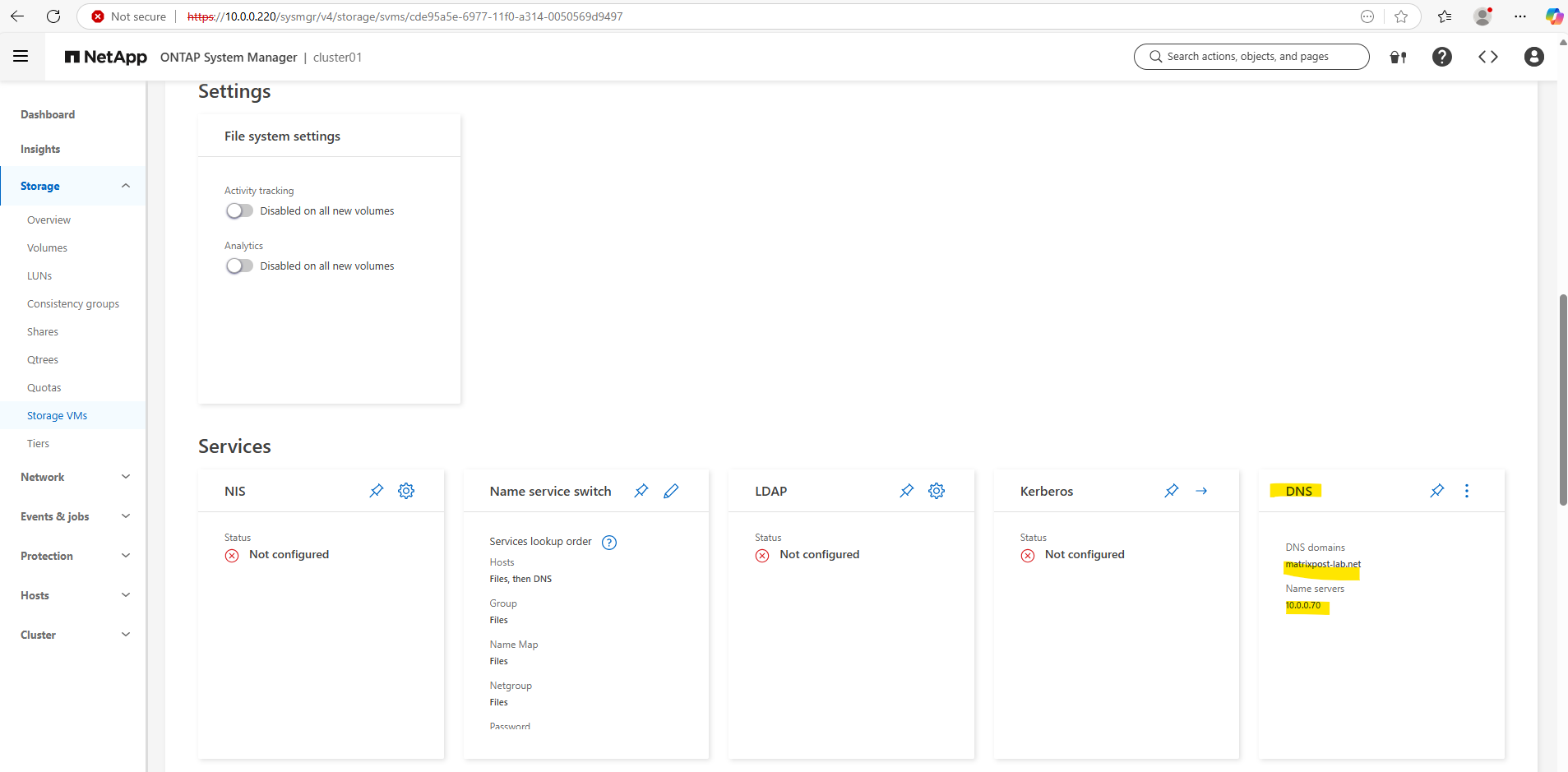The image size is (1568, 772).
Task: Expand the Events & jobs section
Action: coord(126,516)
